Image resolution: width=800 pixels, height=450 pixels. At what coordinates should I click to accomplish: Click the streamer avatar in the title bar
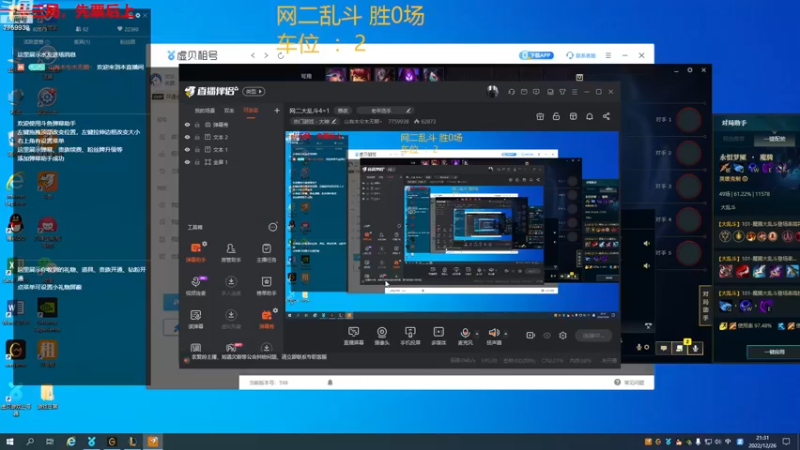click(x=492, y=91)
